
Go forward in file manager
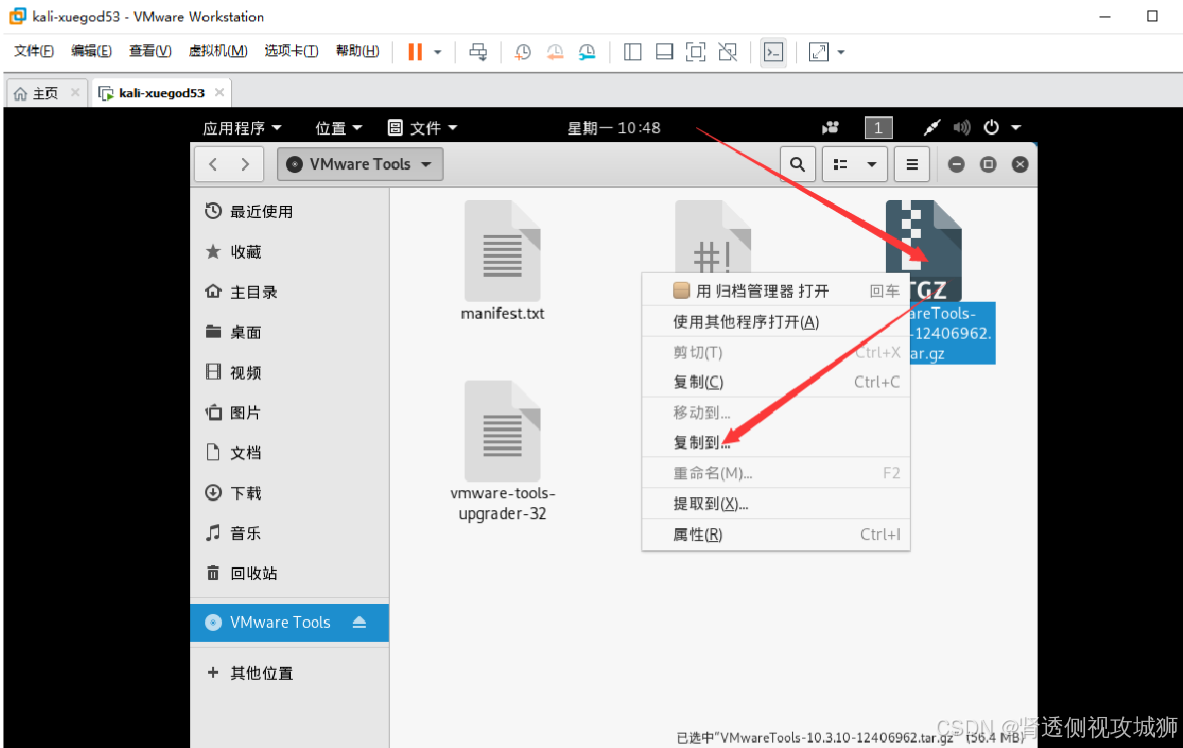tap(245, 165)
